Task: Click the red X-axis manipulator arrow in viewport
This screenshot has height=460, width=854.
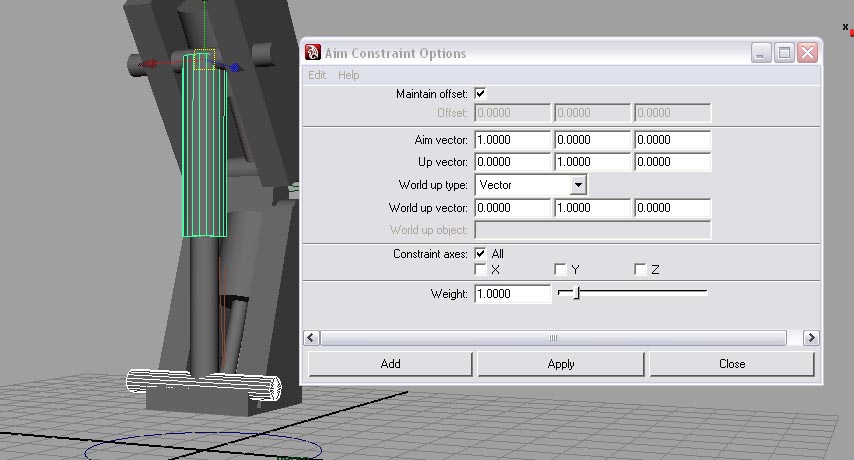Action: pyautogui.click(x=148, y=64)
